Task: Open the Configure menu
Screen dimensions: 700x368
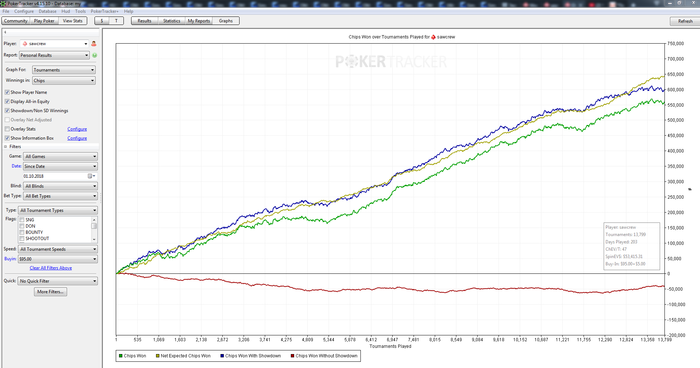Action: (24, 11)
